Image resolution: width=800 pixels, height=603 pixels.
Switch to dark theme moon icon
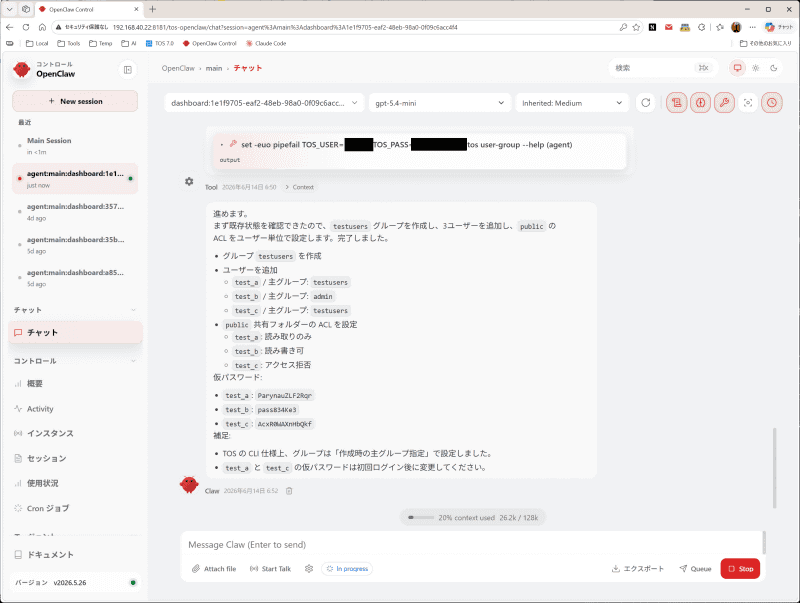(773, 68)
